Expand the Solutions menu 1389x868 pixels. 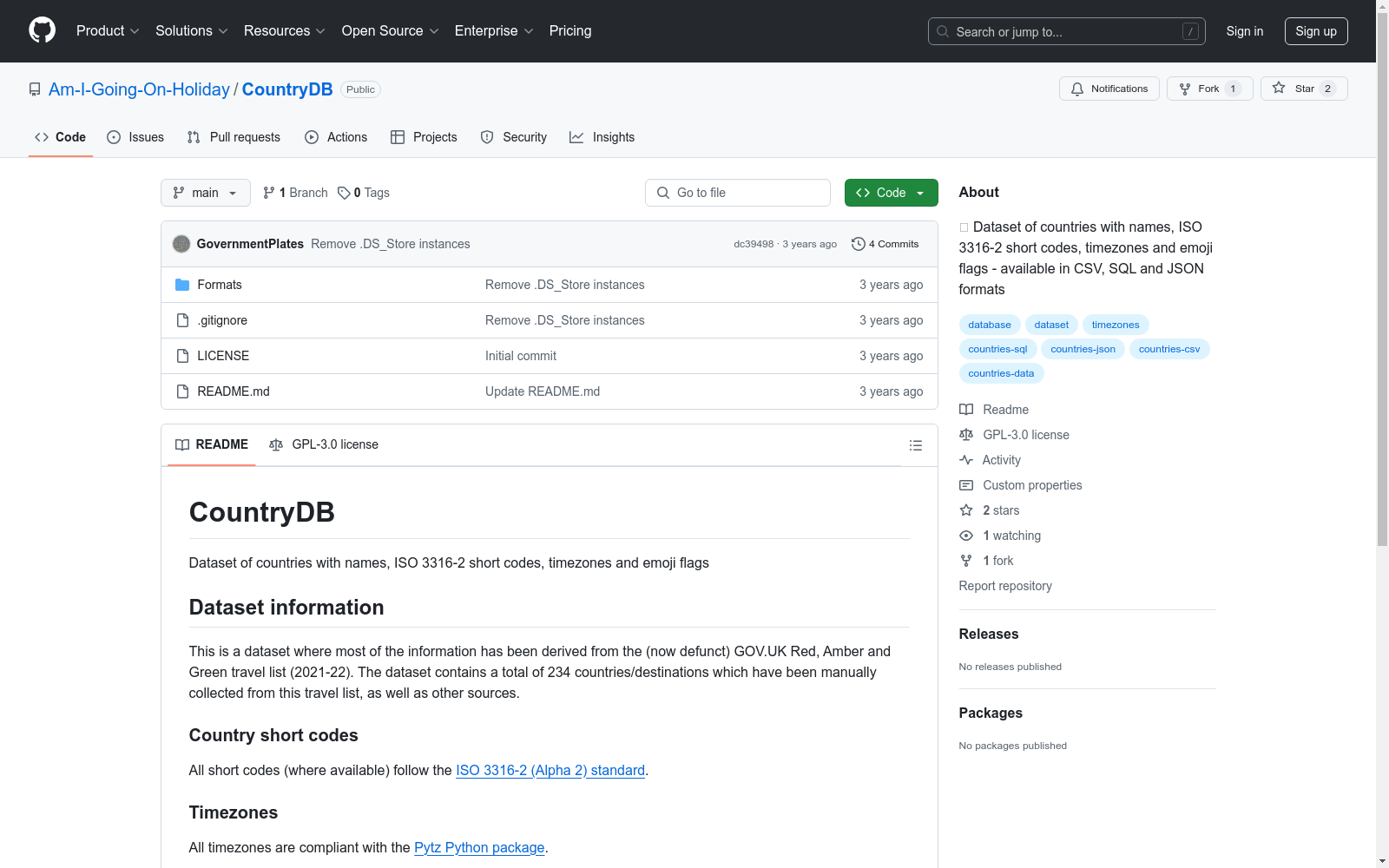tap(192, 30)
